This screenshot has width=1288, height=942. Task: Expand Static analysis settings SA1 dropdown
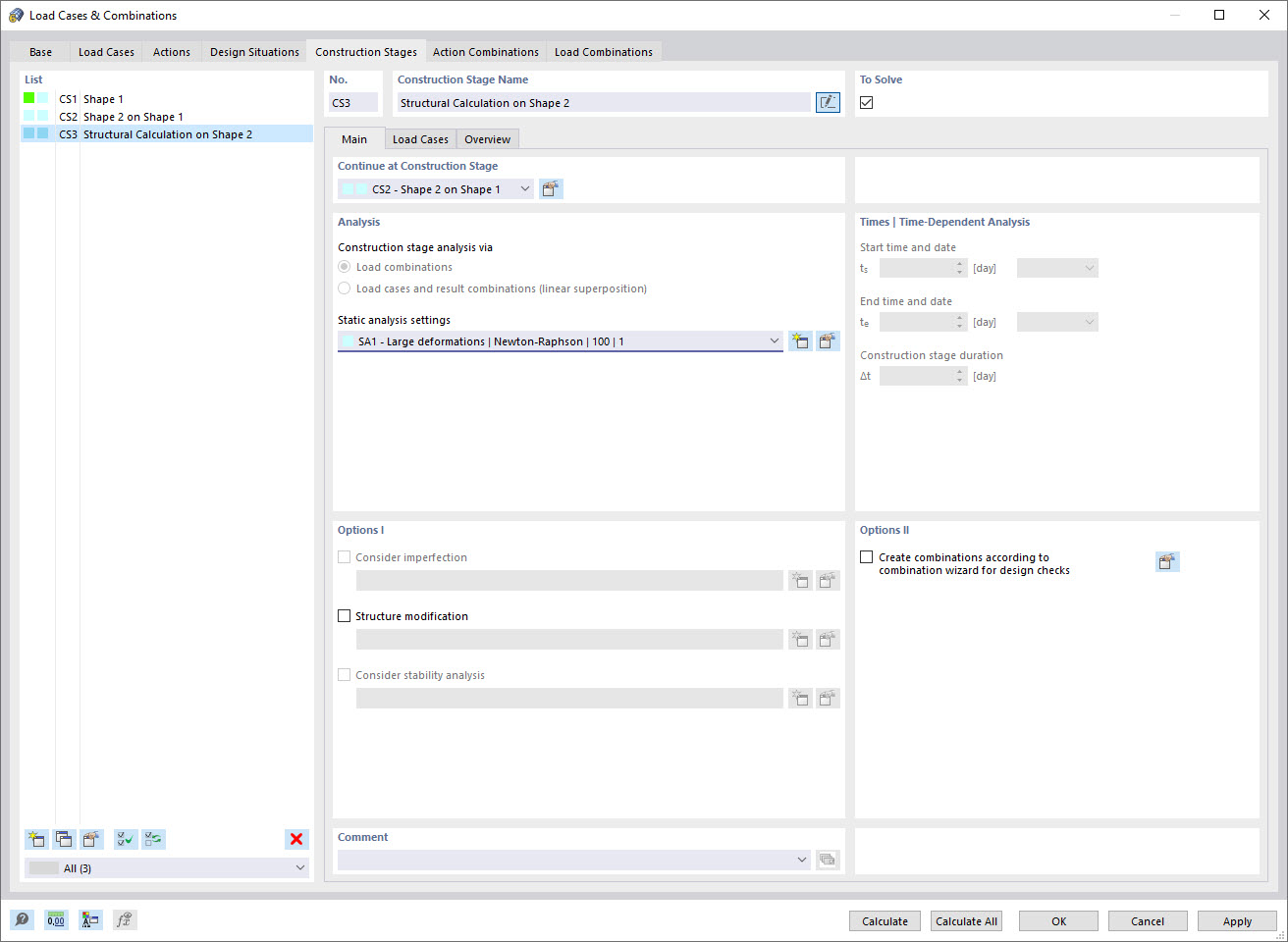point(774,341)
